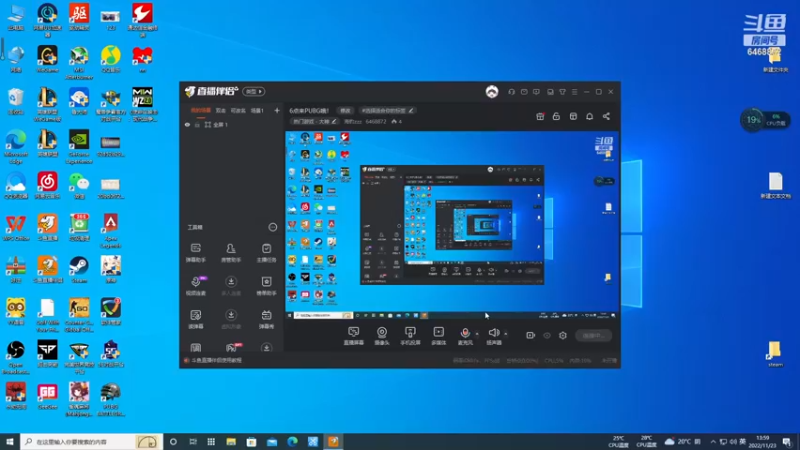The width and height of the screenshot is (800, 450).
Task: Mute the 扬声器 speaker
Action: (493, 336)
